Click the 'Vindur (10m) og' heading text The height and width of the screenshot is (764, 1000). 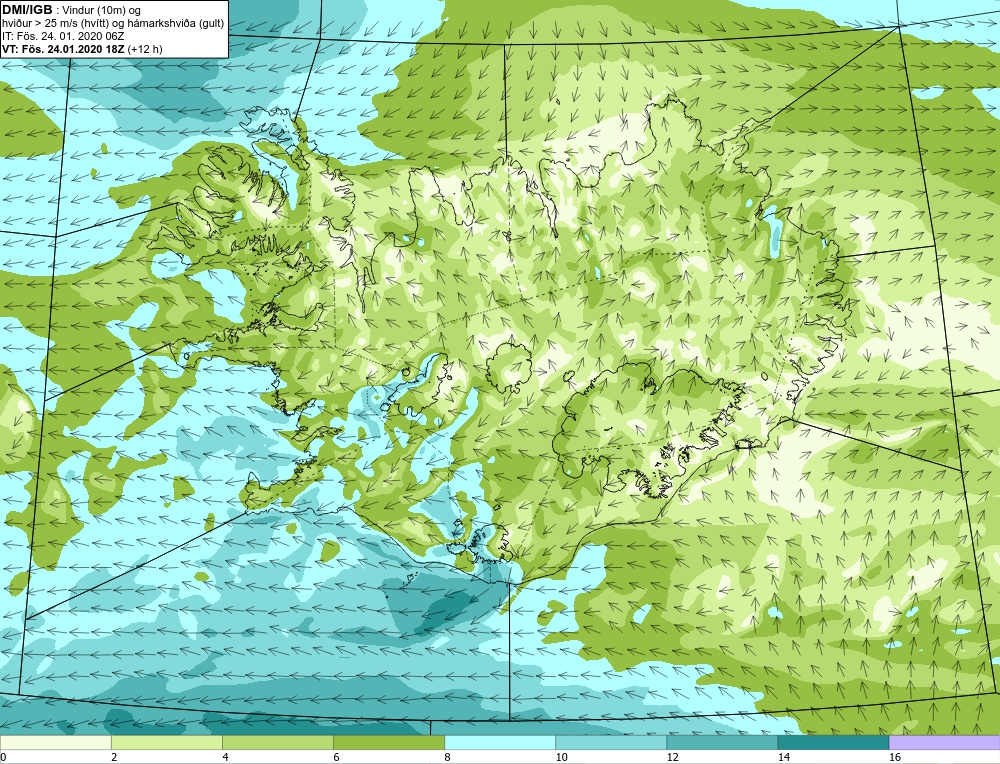point(101,10)
